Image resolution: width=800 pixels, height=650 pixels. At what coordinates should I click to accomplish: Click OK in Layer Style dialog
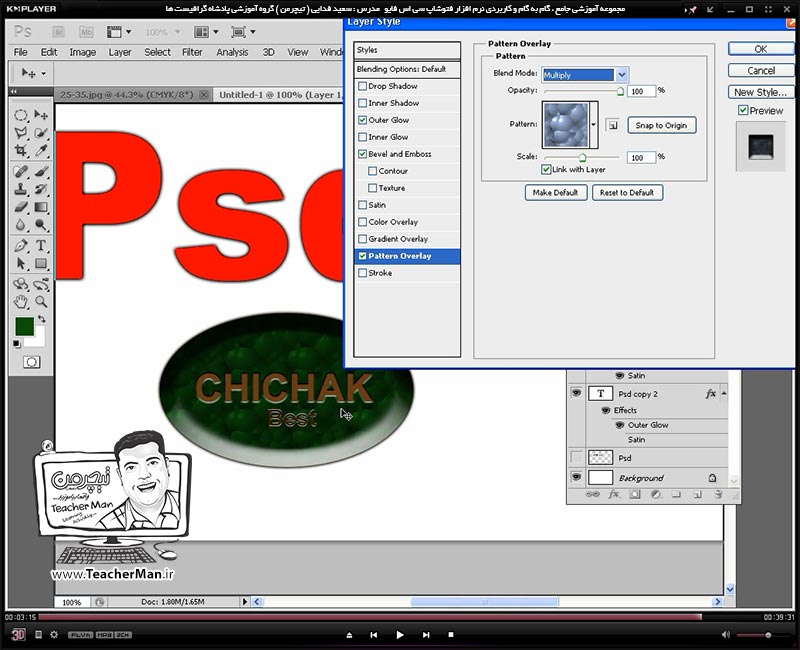click(x=761, y=49)
